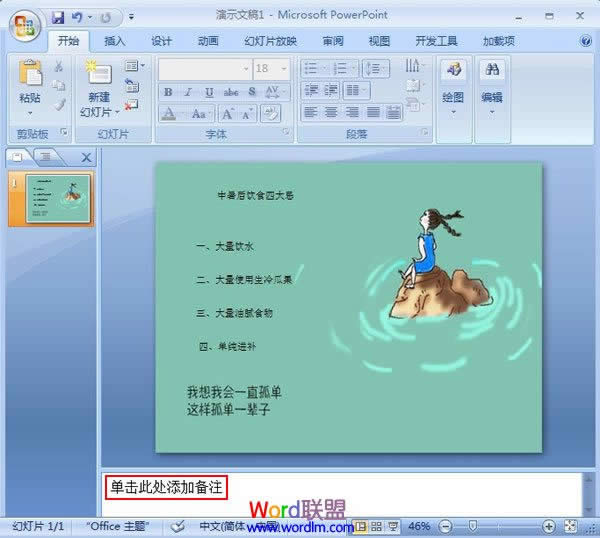Center-align the text
The image size is (600, 538).
click(x=331, y=112)
